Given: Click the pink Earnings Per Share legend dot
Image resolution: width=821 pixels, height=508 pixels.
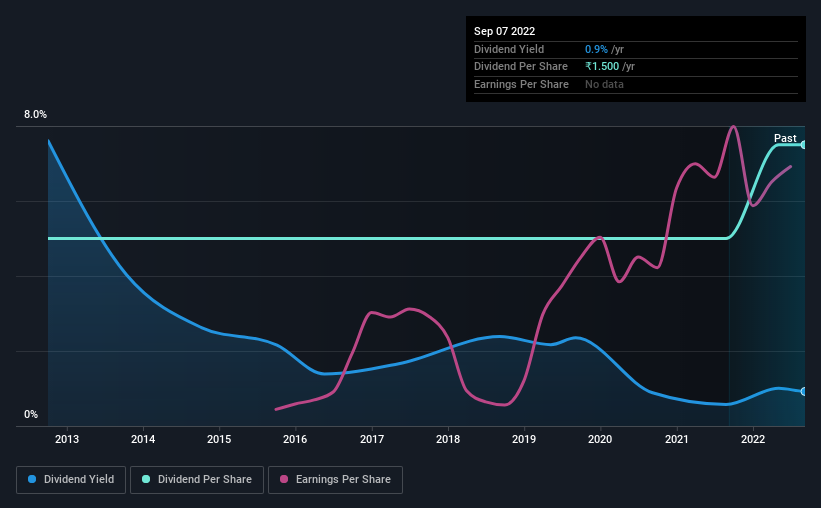Looking at the screenshot, I should coord(284,479).
